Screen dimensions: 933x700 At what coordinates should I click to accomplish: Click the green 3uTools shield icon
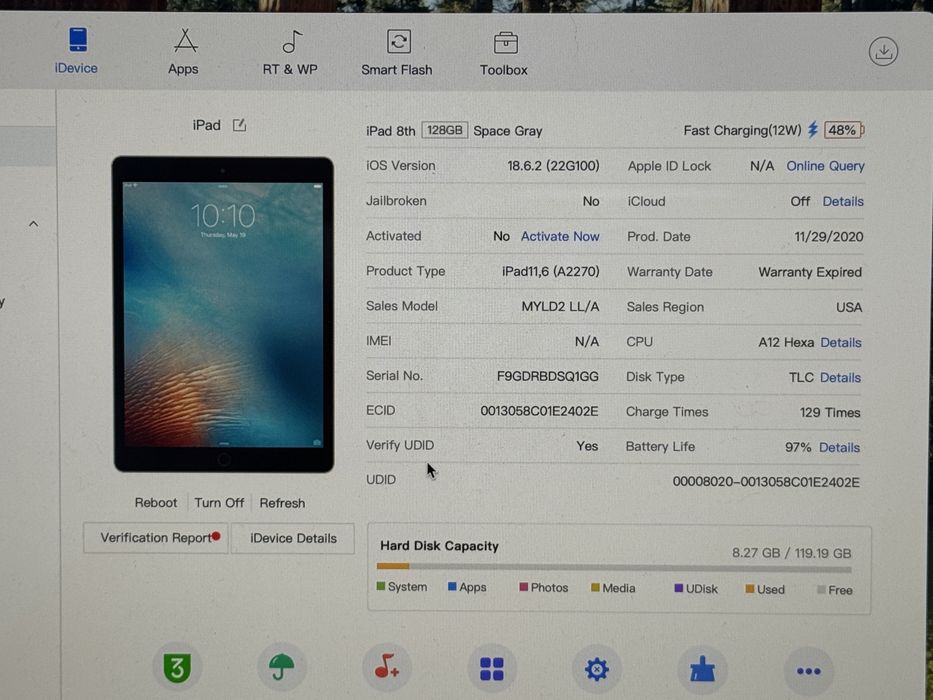[177, 667]
